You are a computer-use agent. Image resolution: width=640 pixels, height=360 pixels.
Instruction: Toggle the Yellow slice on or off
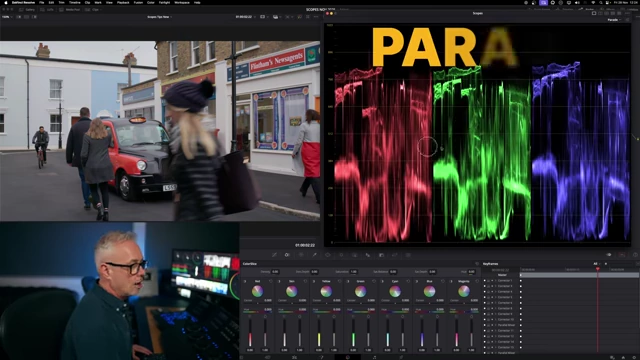pyautogui.click(x=314, y=281)
